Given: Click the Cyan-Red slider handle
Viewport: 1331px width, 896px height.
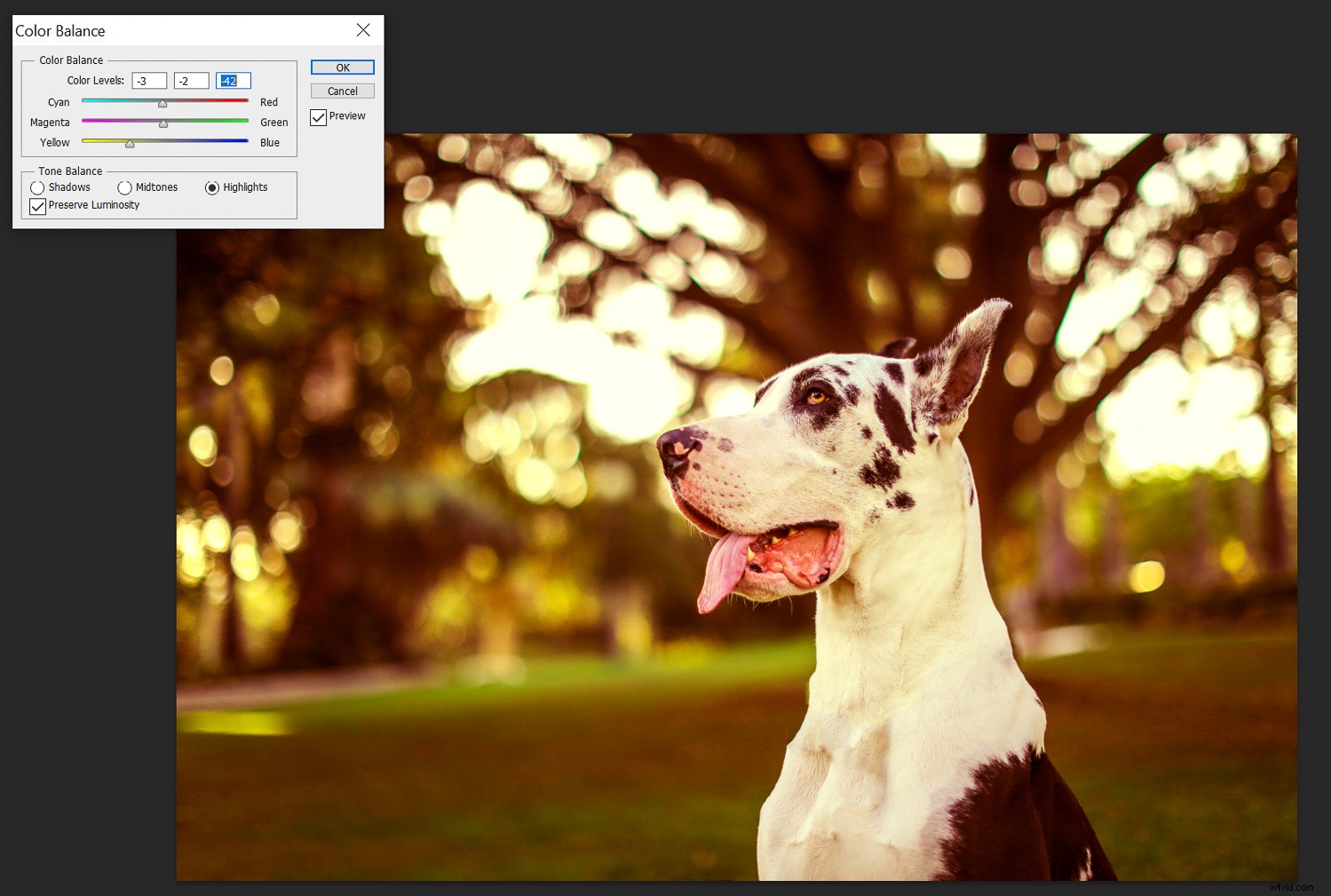Looking at the screenshot, I should [163, 102].
